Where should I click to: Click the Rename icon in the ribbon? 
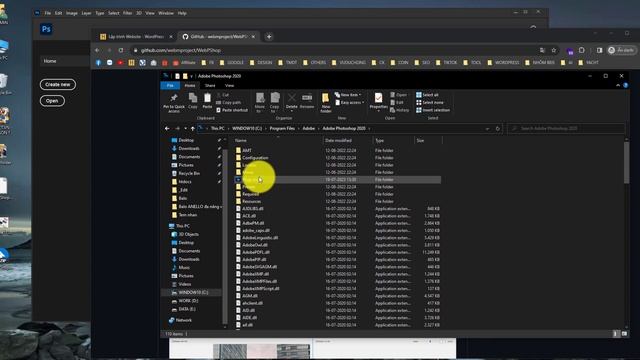pos(307,100)
